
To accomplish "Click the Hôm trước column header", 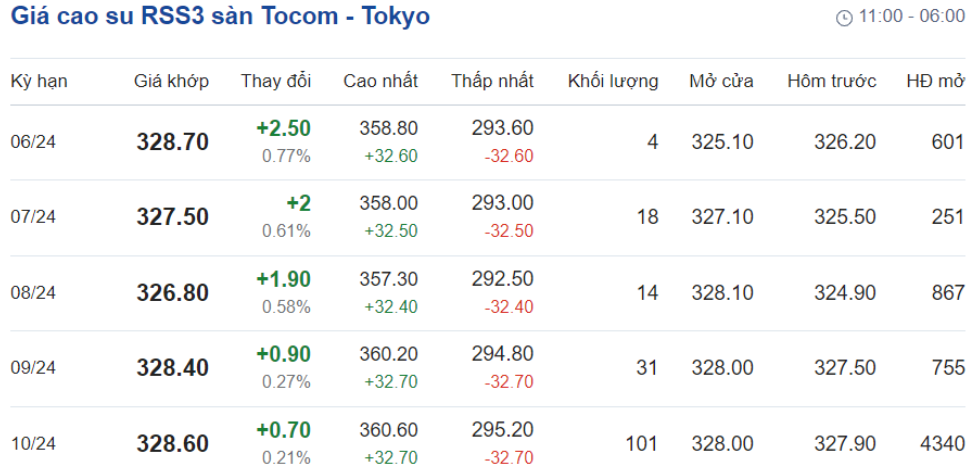I will 832,81.
